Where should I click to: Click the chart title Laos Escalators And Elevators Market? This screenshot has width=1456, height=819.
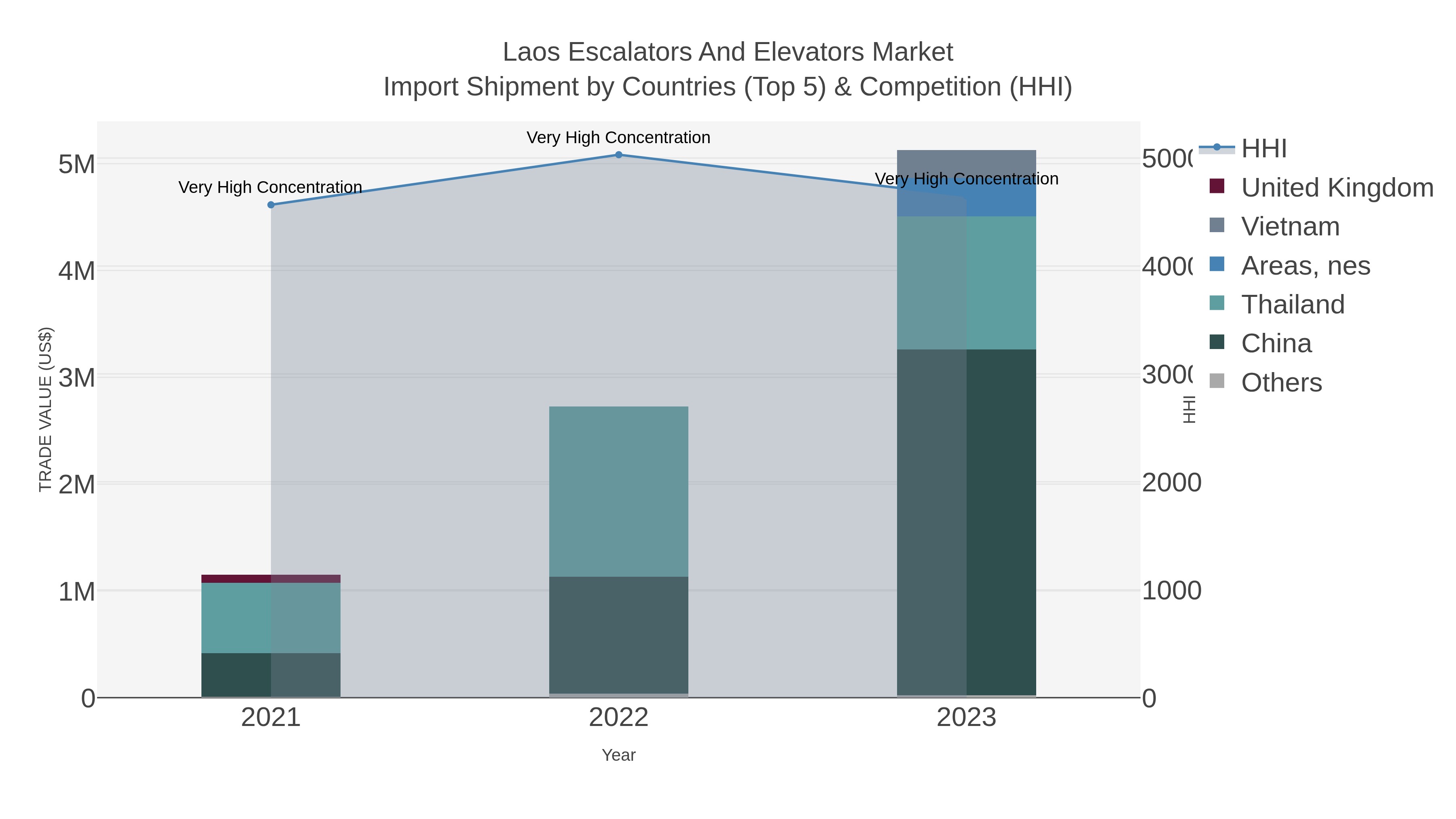tap(728, 52)
